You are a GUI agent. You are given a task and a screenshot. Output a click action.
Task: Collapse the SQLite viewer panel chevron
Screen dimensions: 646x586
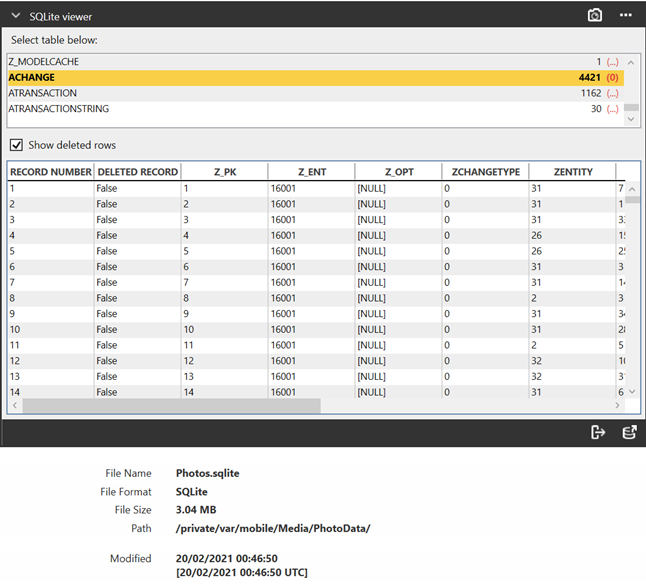pyautogui.click(x=16, y=15)
